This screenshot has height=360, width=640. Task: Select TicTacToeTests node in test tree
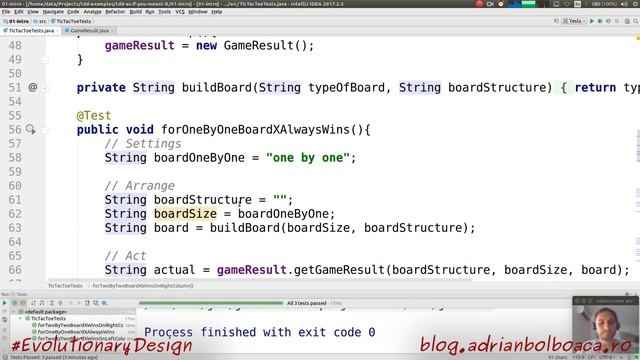pyautogui.click(x=48, y=318)
